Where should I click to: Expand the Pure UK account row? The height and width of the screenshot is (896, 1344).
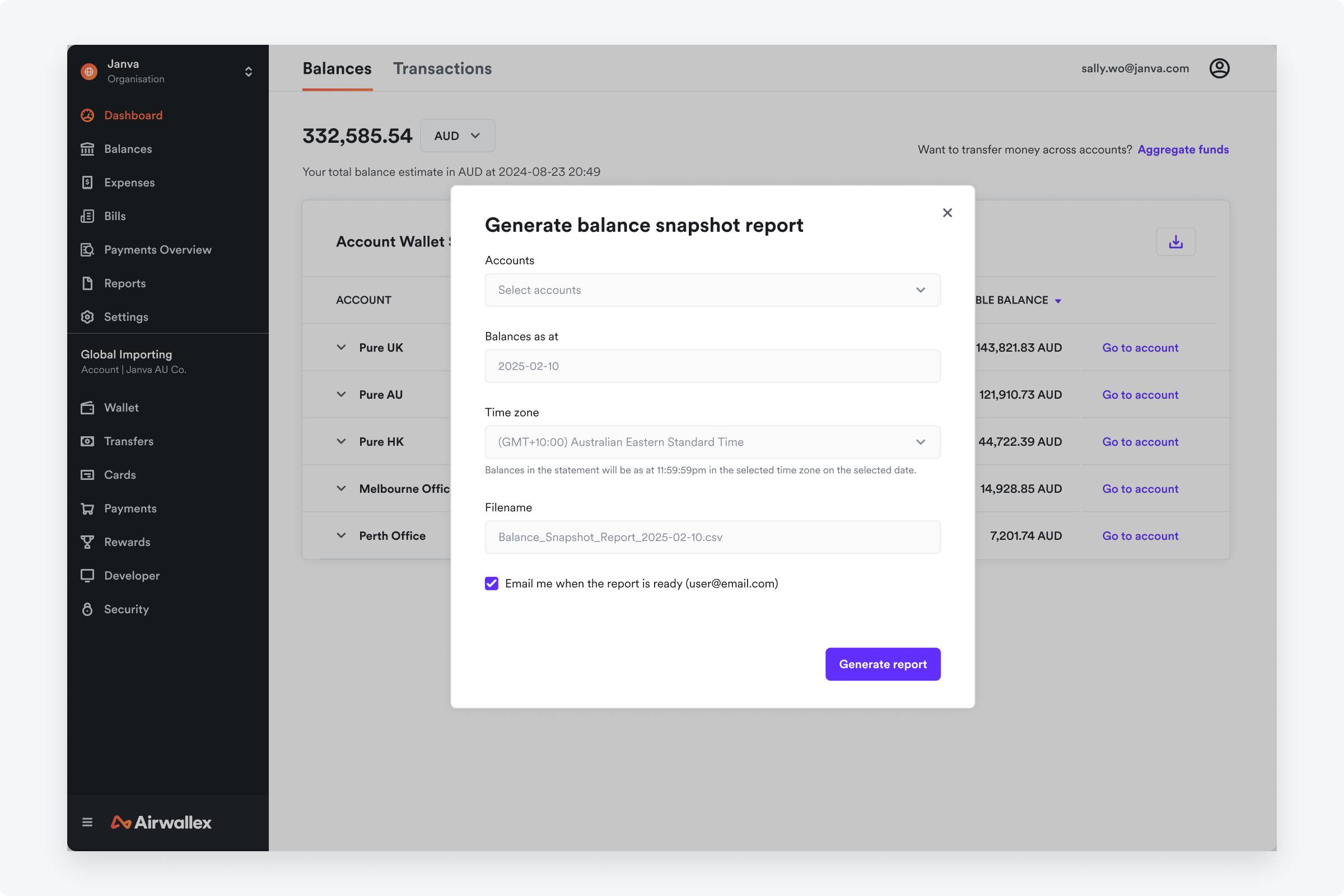tap(341, 347)
